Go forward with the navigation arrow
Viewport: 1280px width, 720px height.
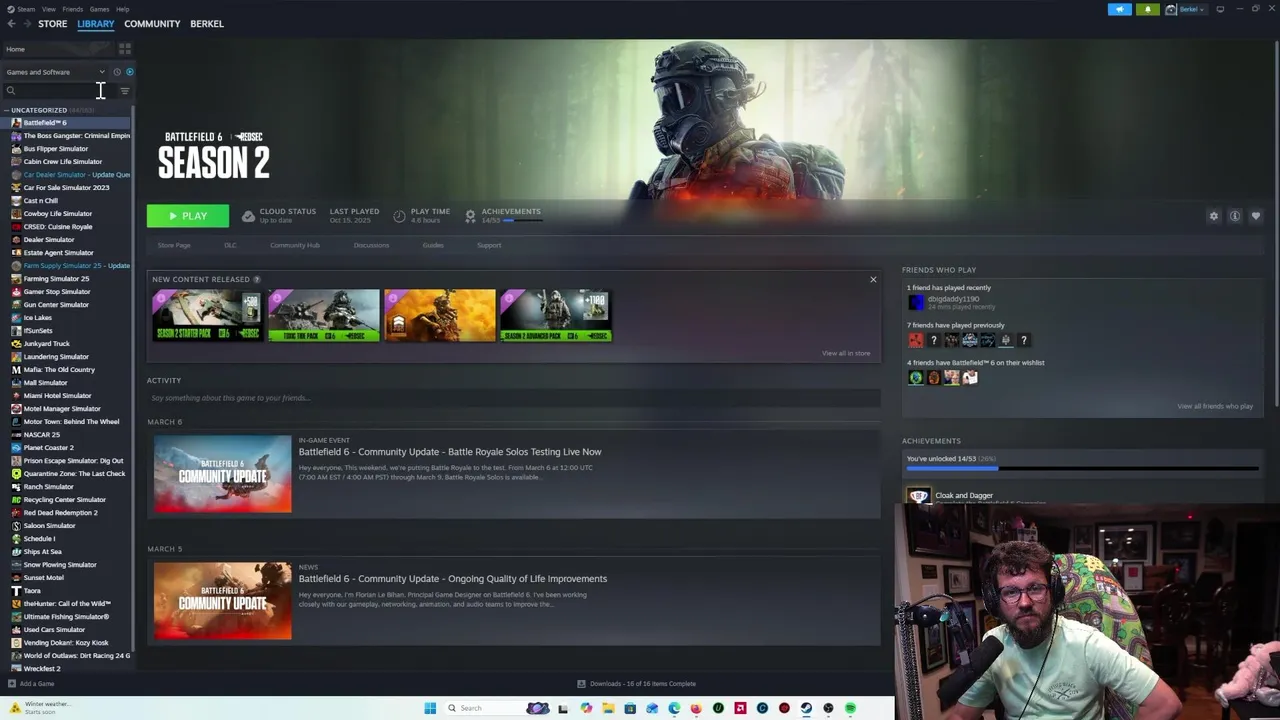pyautogui.click(x=26, y=24)
